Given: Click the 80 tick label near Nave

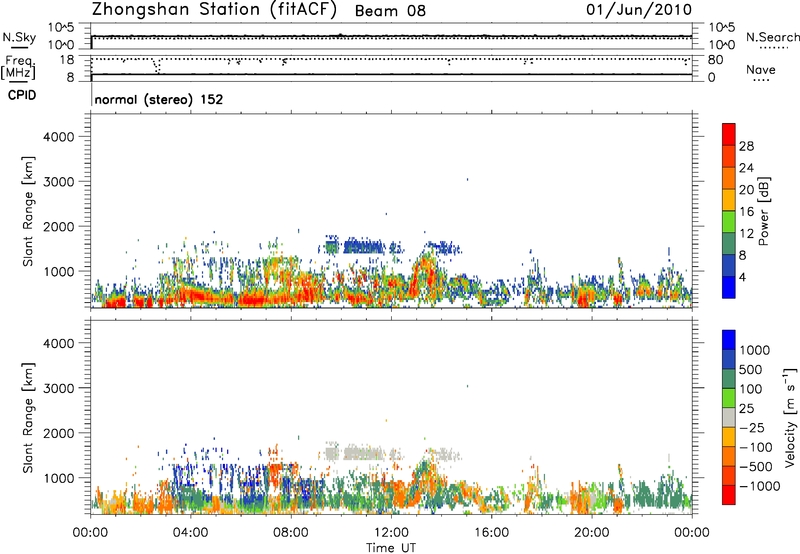Looking at the screenshot, I should point(715,60).
